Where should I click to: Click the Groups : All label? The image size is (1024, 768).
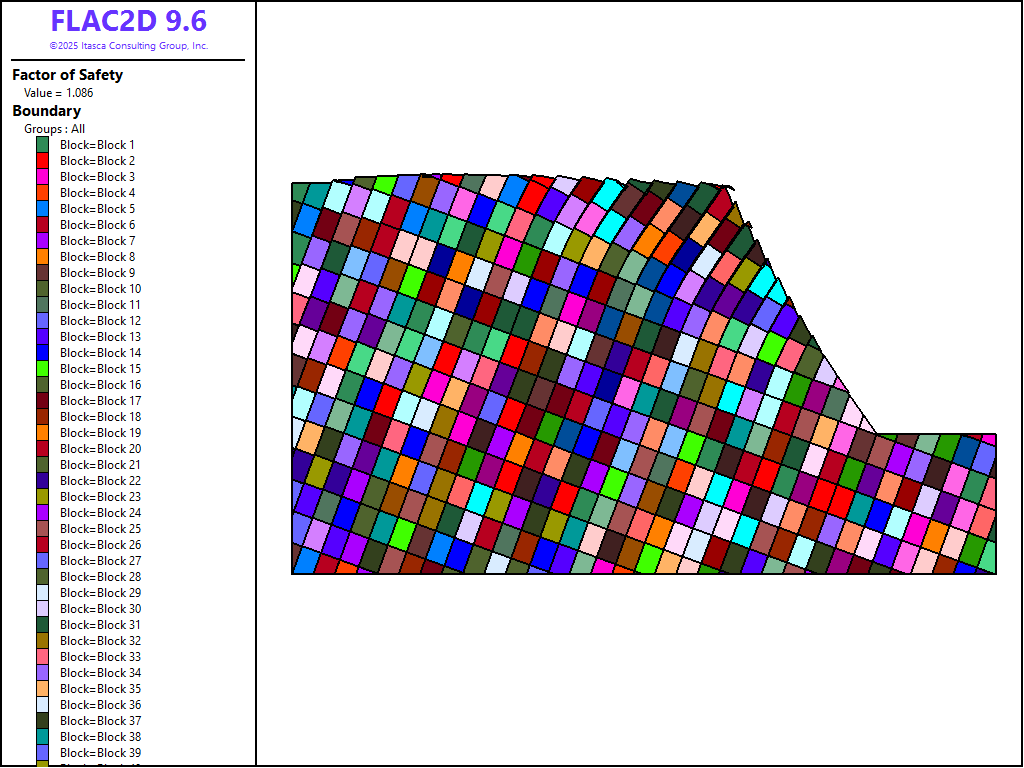[55, 129]
